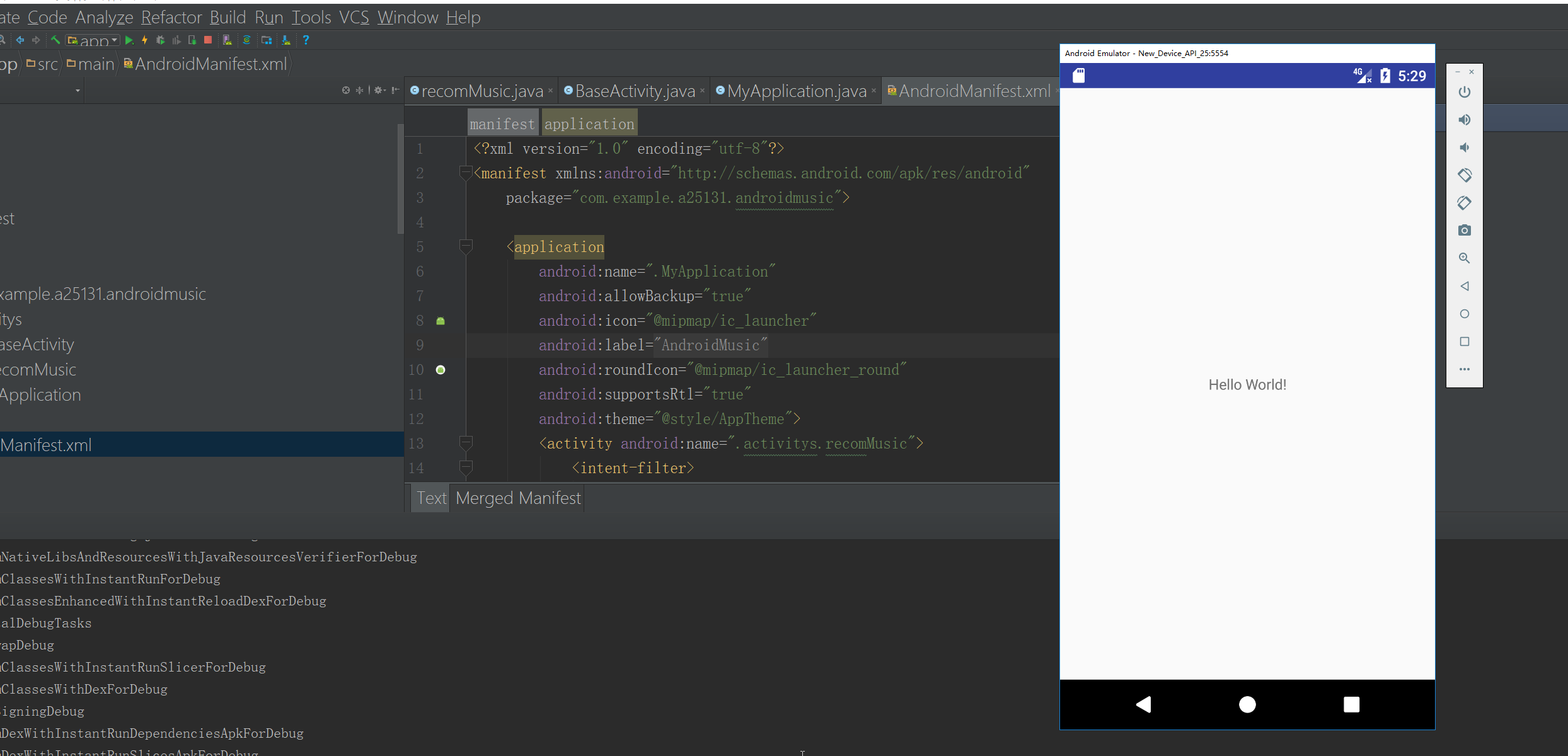This screenshot has height=756, width=1568.
Task: Open the Build menu
Action: 227,17
